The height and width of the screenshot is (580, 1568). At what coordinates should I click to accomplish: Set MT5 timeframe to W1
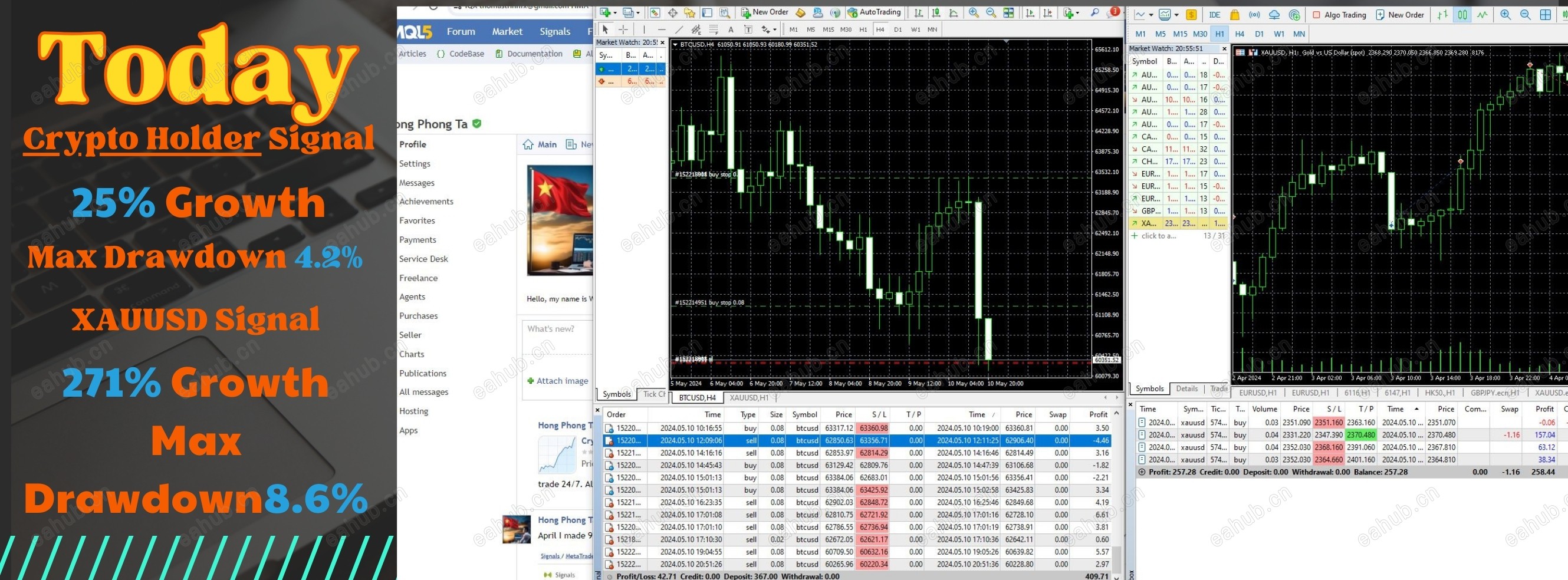1280,34
